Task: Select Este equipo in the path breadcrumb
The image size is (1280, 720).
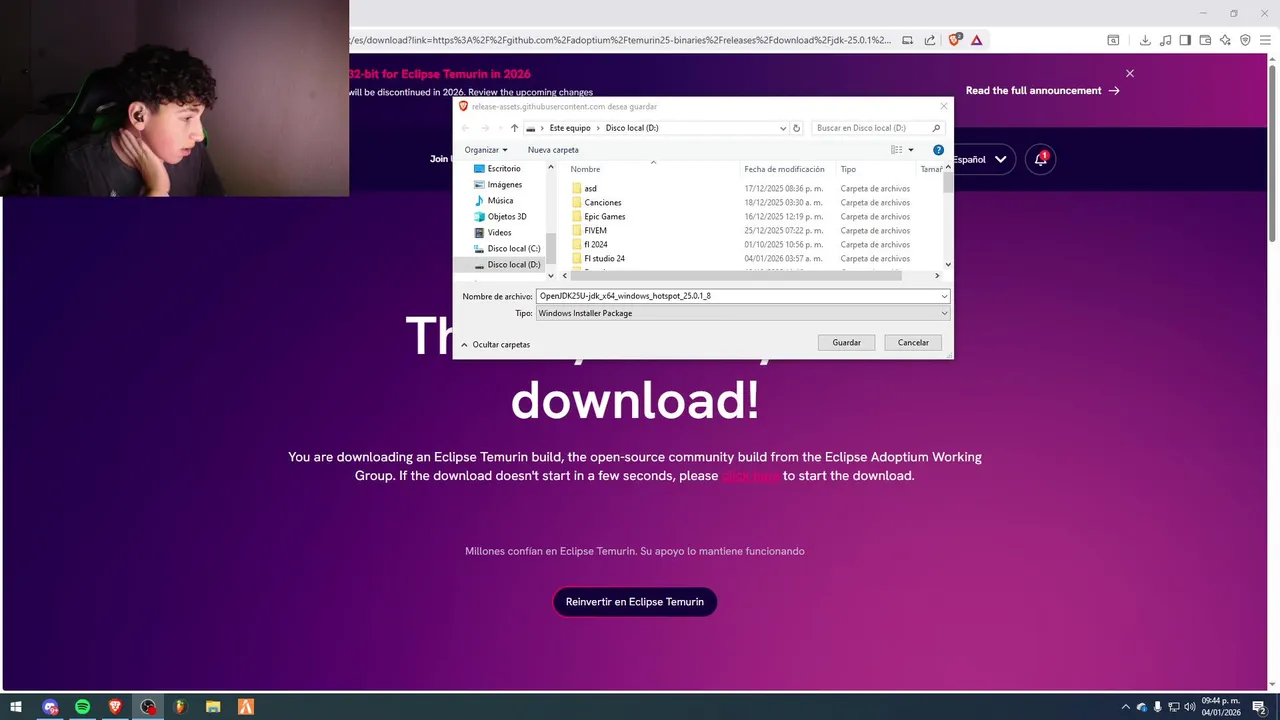Action: 570,128
